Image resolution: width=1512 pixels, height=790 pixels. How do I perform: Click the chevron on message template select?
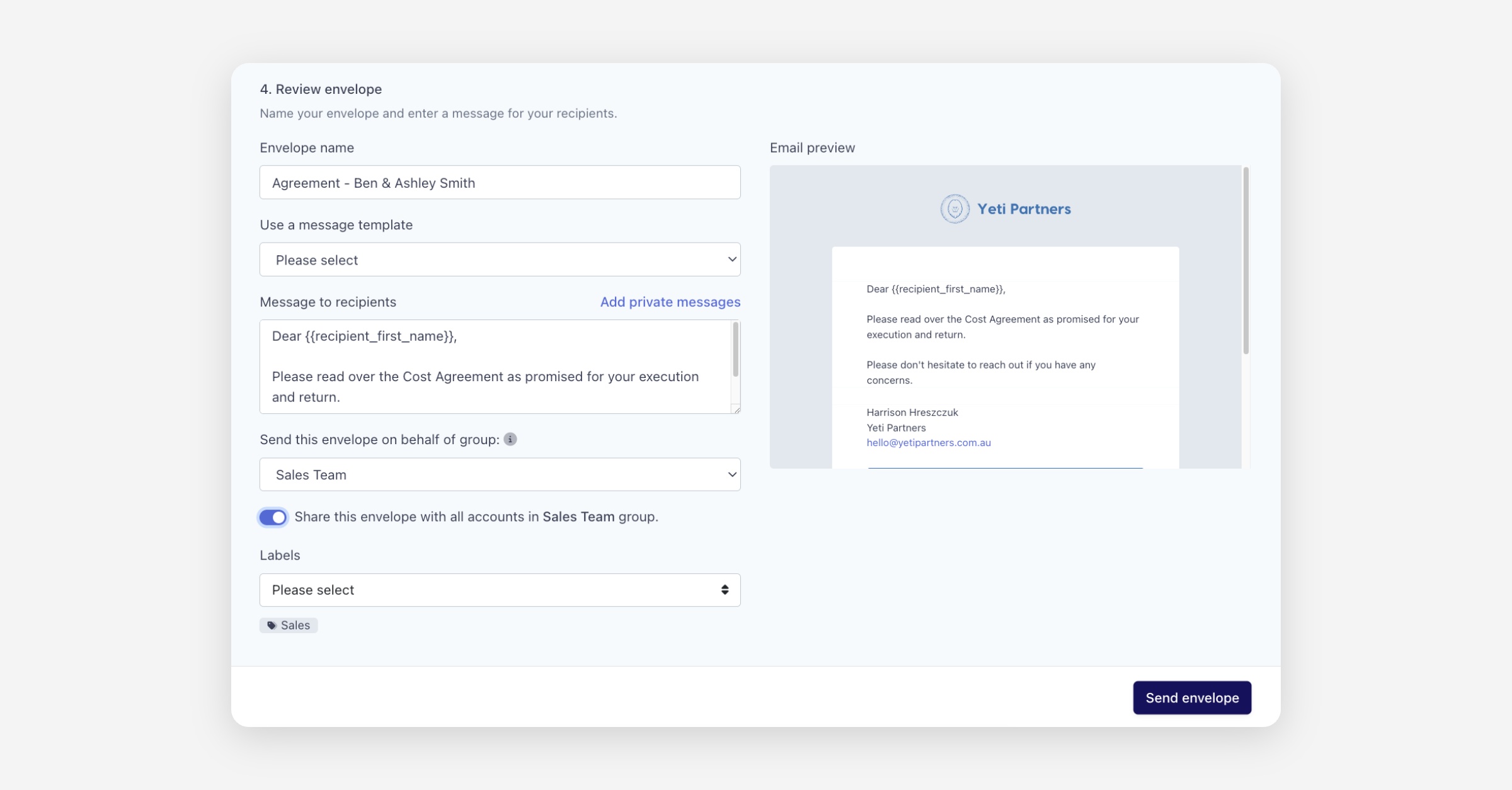pos(731,260)
